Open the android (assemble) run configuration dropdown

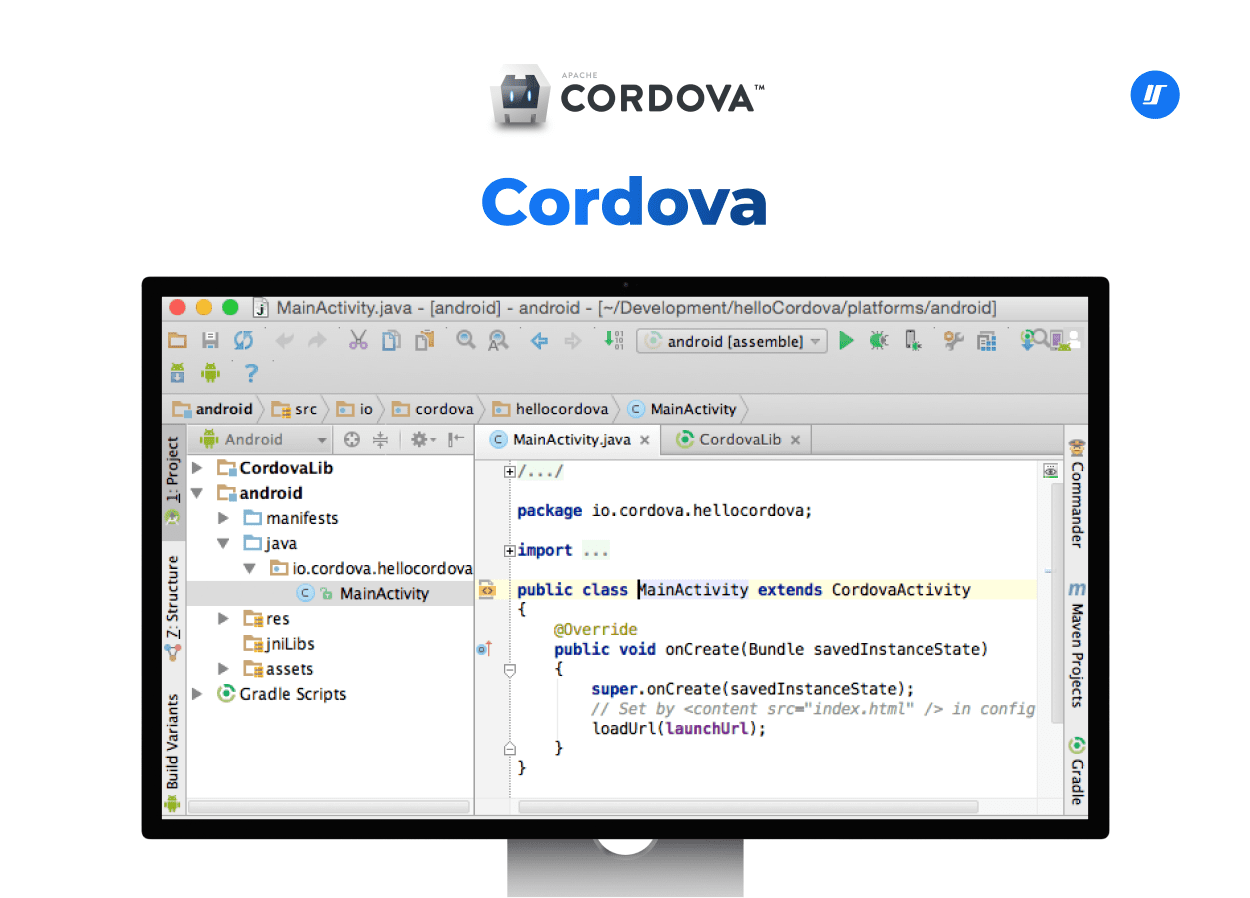click(x=731, y=340)
